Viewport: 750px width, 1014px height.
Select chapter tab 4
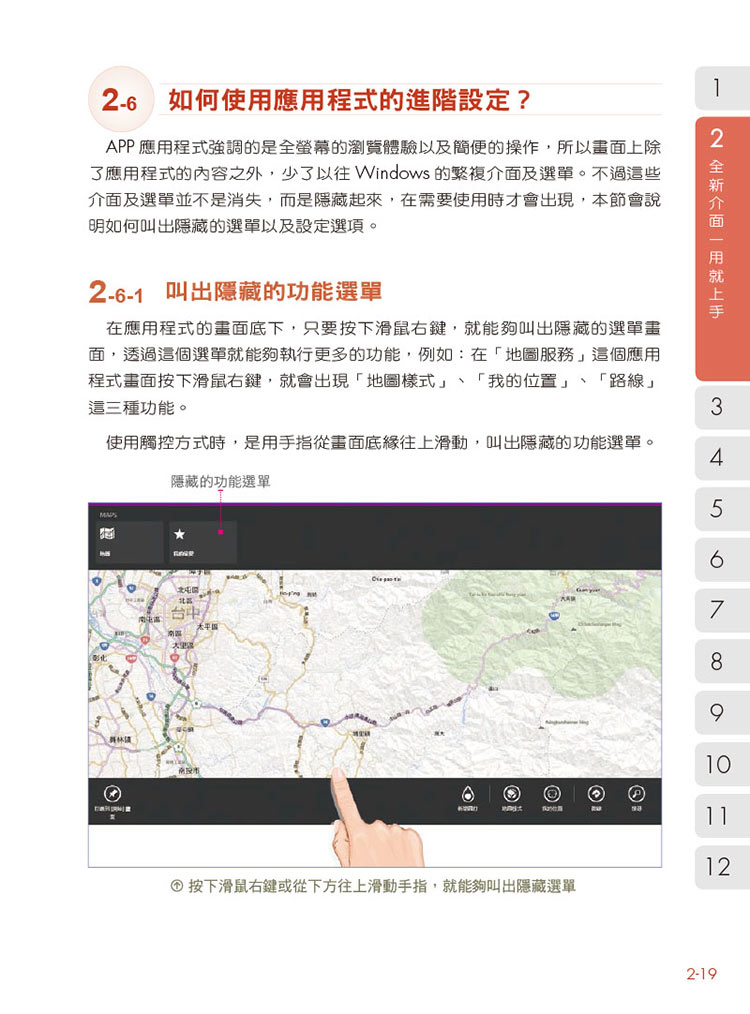point(722,458)
